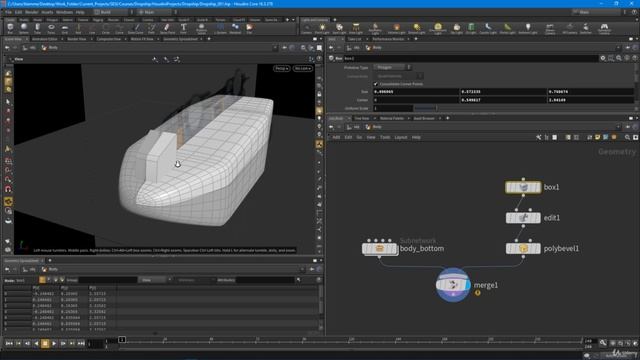Open the File menu

pos(9,12)
